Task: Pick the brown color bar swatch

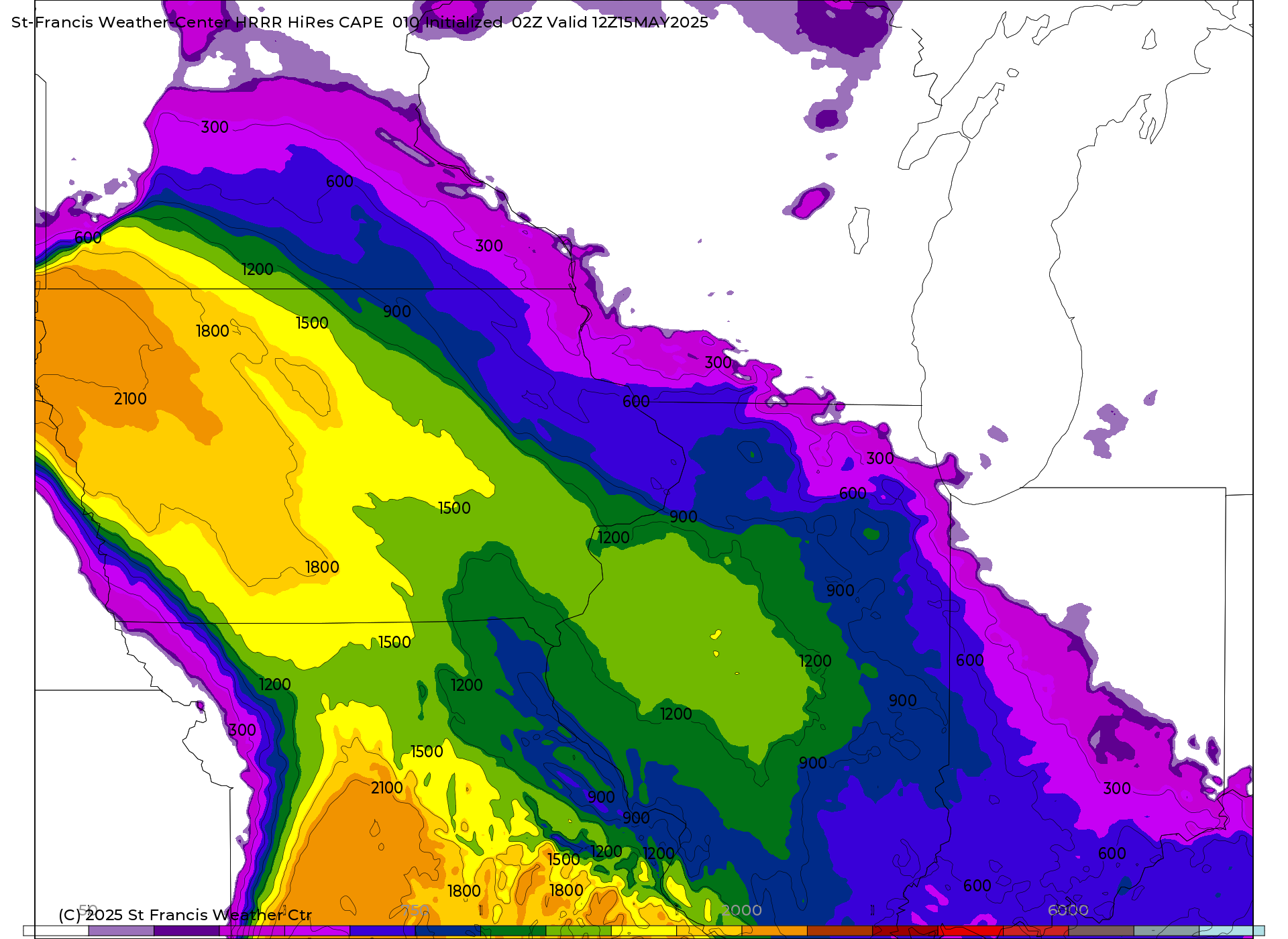Action: click(x=839, y=931)
